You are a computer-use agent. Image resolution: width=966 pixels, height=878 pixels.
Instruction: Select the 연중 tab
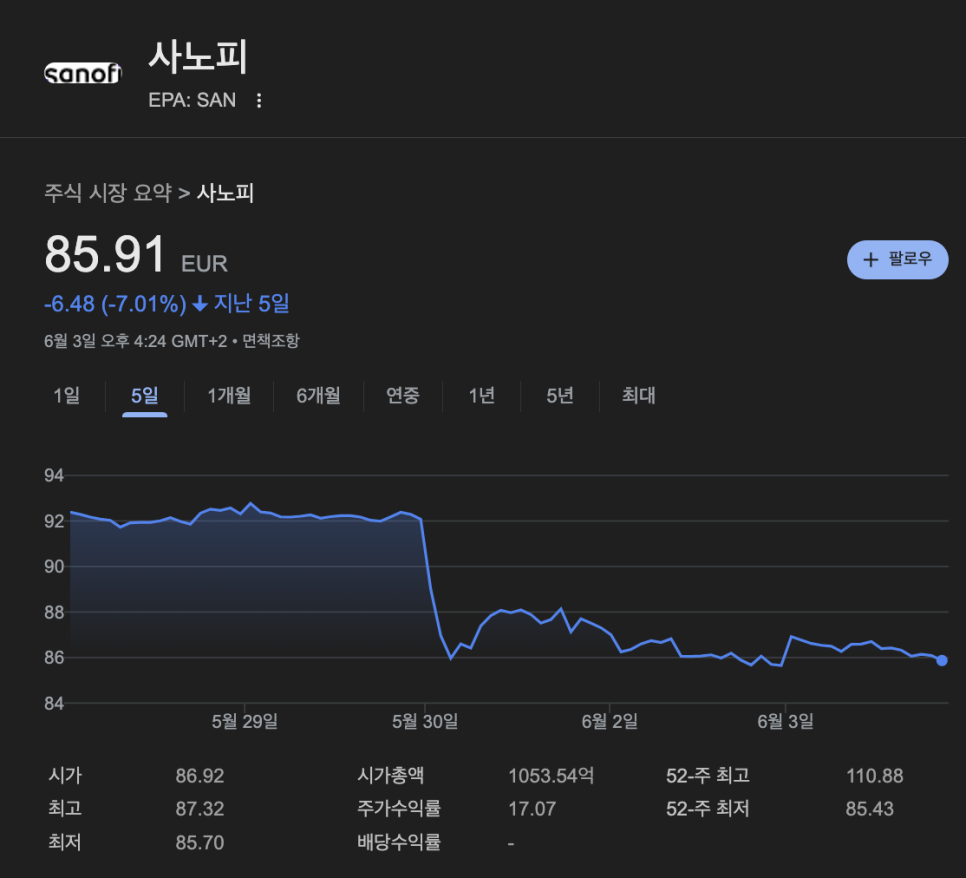point(403,396)
